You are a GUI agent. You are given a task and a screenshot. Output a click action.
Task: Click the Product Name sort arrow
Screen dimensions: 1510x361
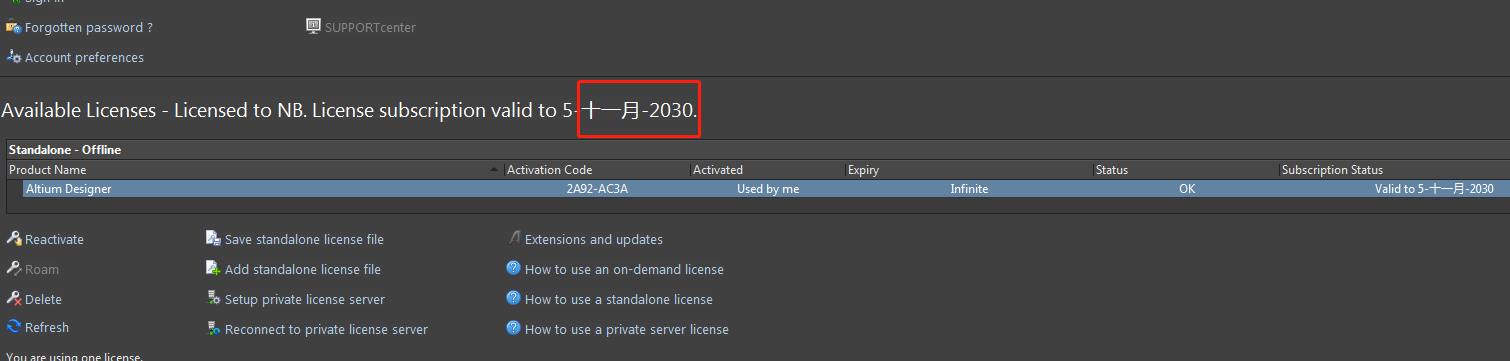pyautogui.click(x=495, y=171)
